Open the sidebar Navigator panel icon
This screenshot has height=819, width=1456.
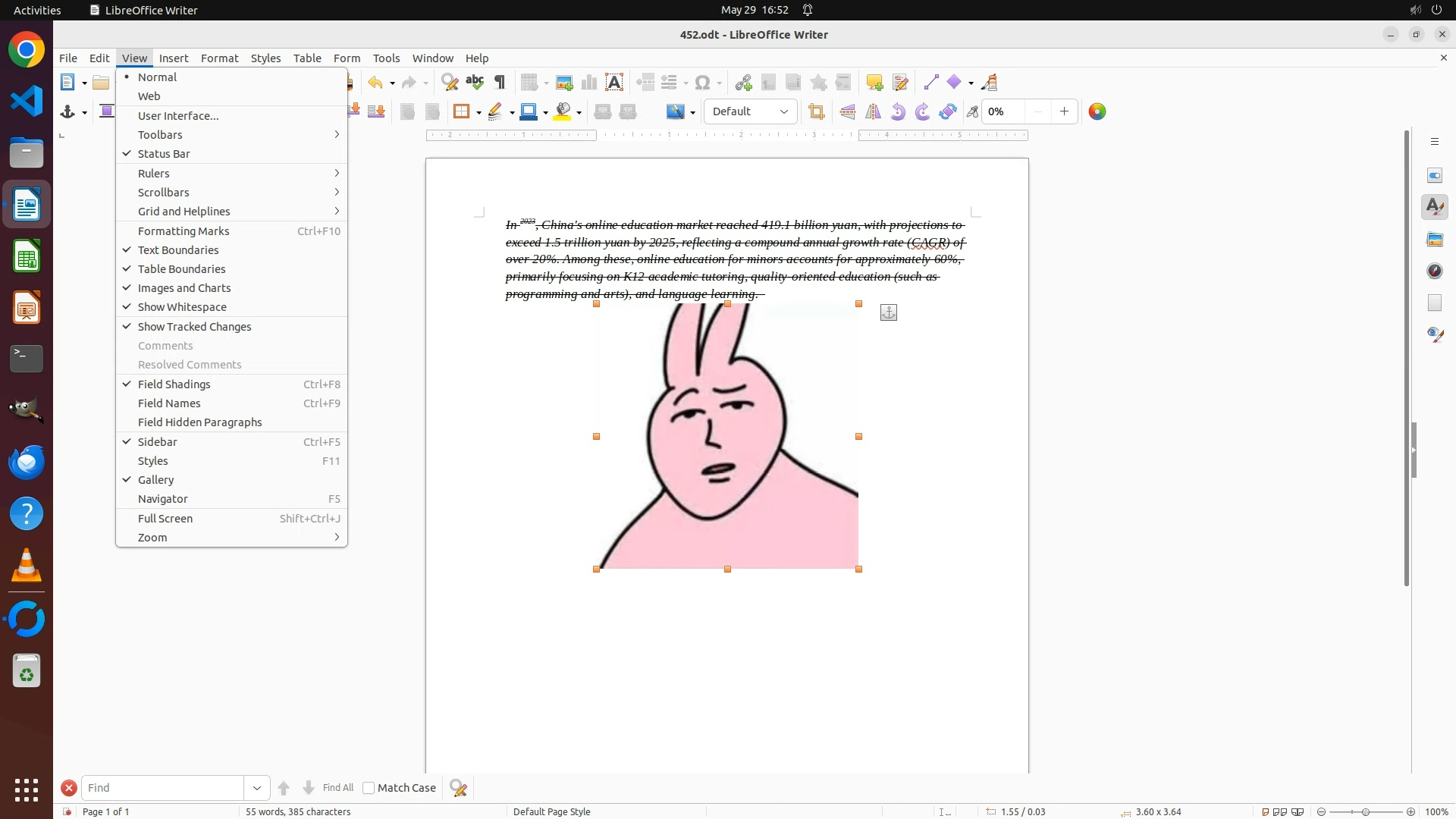[x=1434, y=271]
